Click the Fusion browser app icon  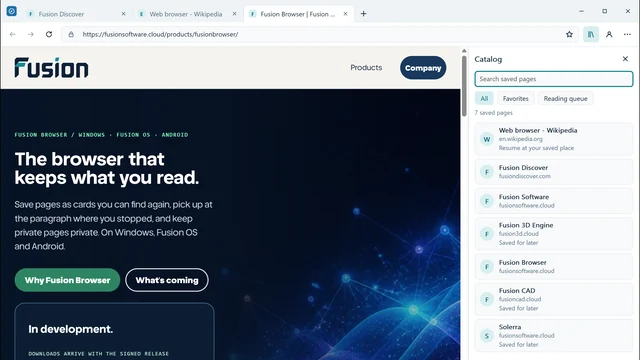(x=11, y=11)
